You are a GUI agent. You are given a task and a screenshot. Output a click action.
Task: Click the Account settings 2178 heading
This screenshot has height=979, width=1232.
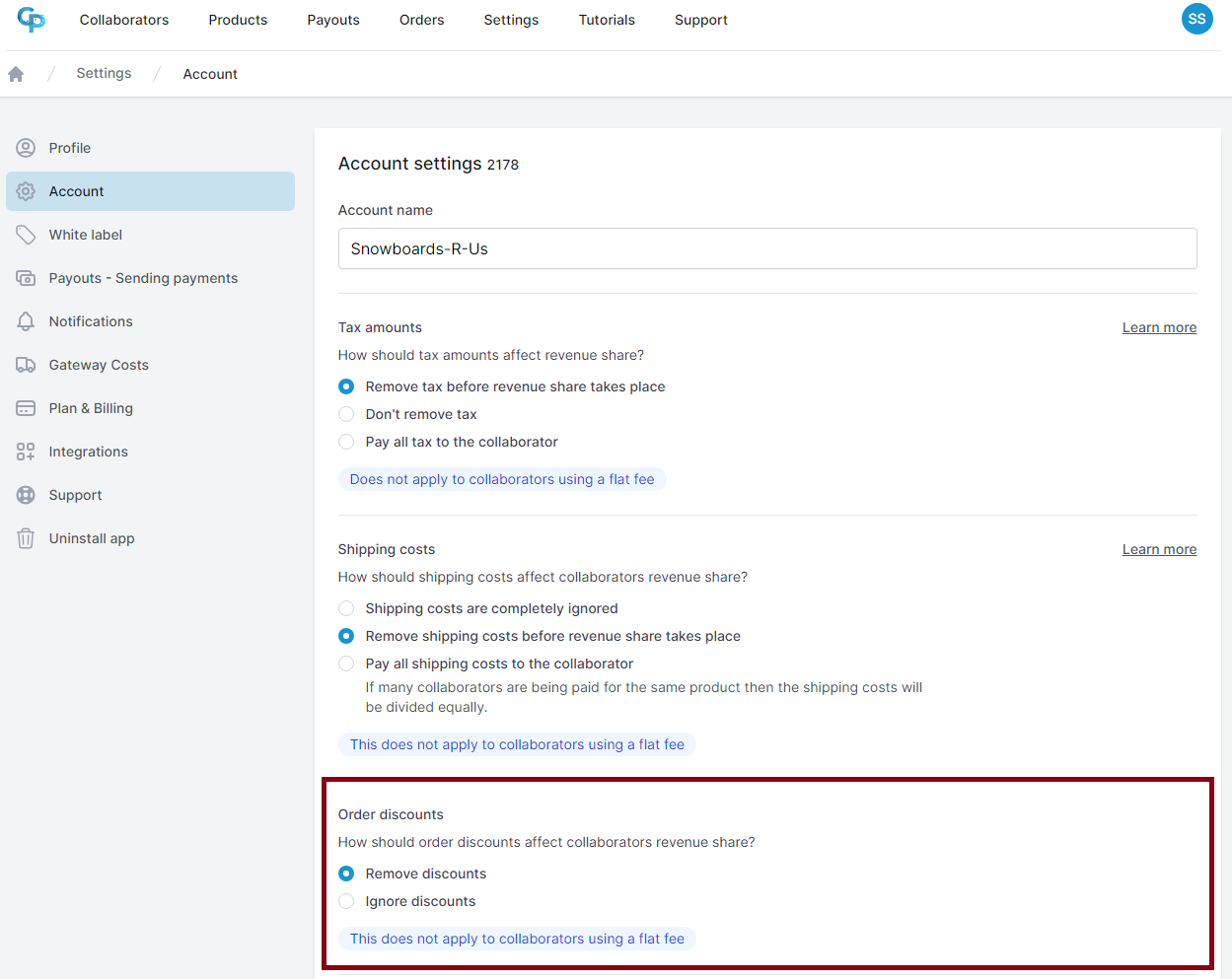[x=428, y=164]
